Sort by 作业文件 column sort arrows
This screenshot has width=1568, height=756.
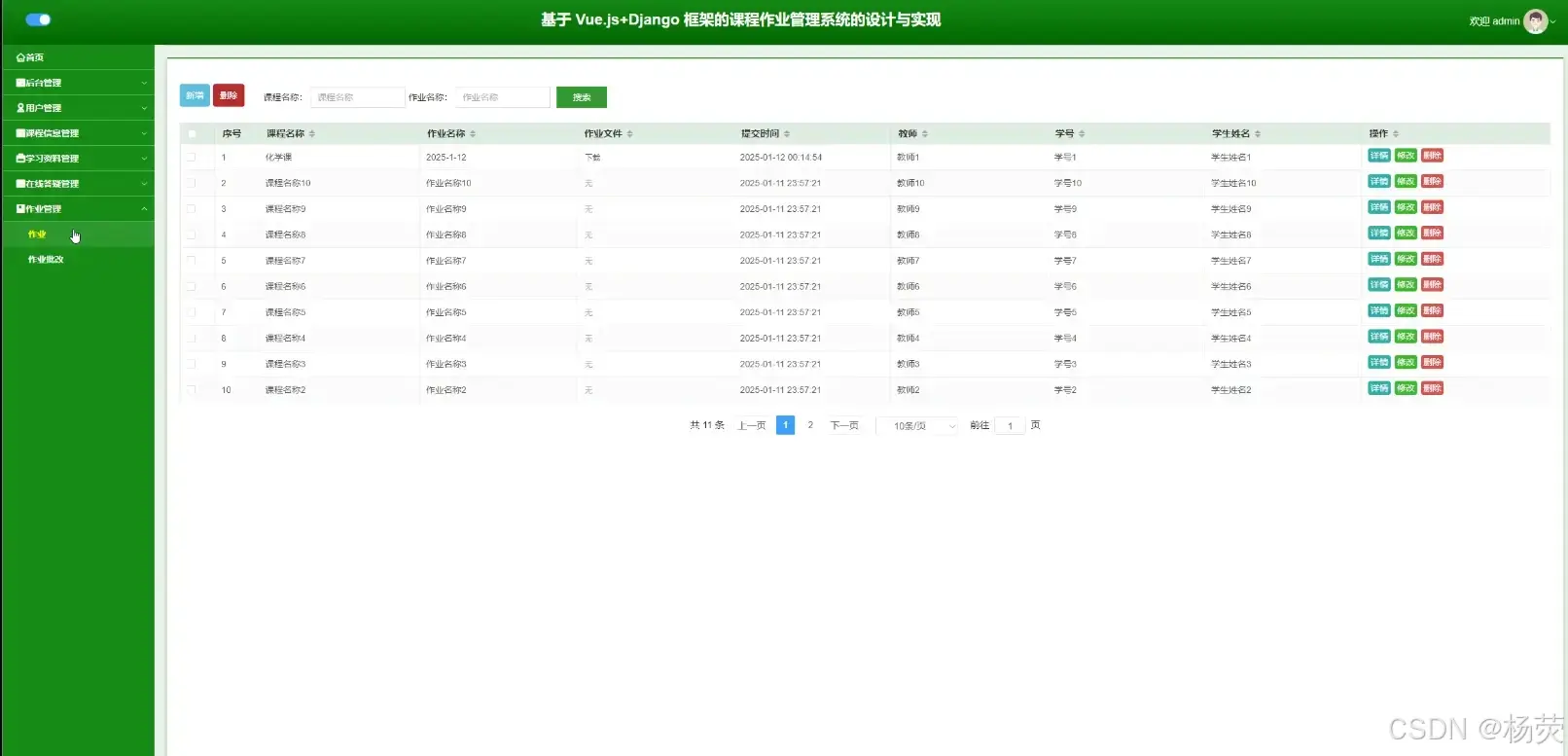[630, 134]
